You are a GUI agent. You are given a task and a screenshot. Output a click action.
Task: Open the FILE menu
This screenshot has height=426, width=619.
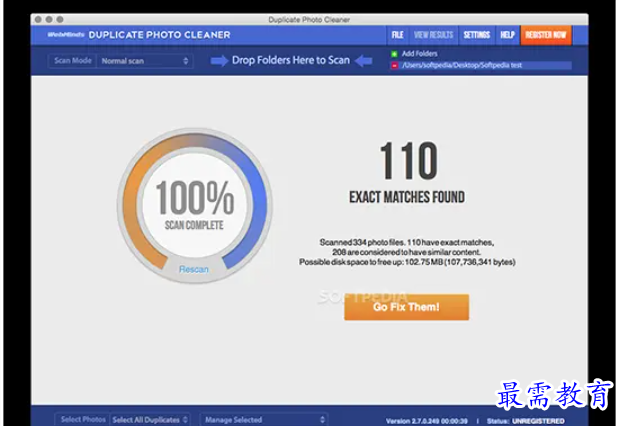[398, 35]
